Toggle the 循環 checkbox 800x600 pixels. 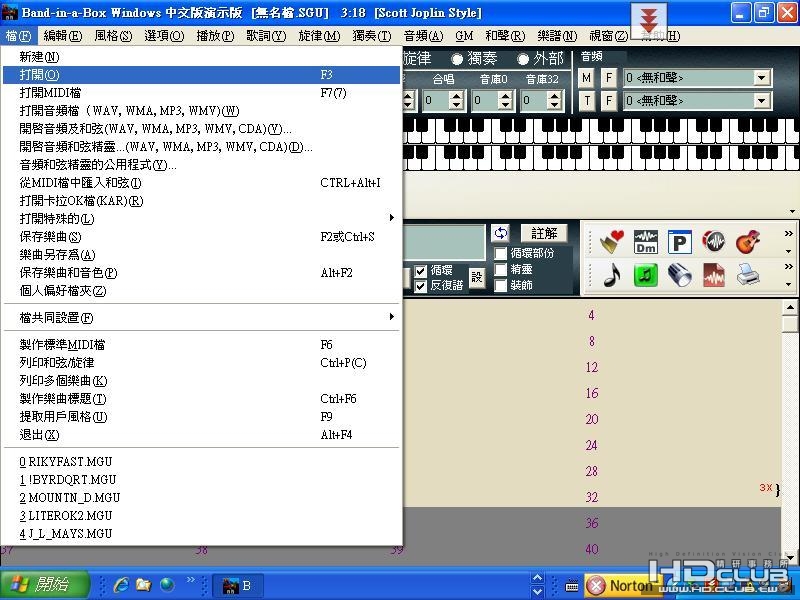click(x=420, y=271)
